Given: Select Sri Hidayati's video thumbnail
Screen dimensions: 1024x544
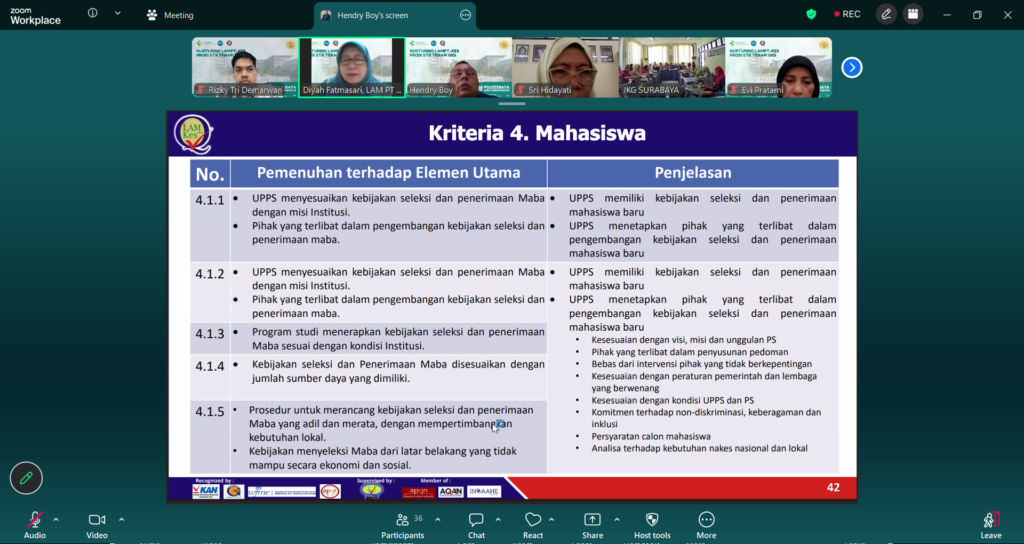Looking at the screenshot, I should click(x=566, y=67).
